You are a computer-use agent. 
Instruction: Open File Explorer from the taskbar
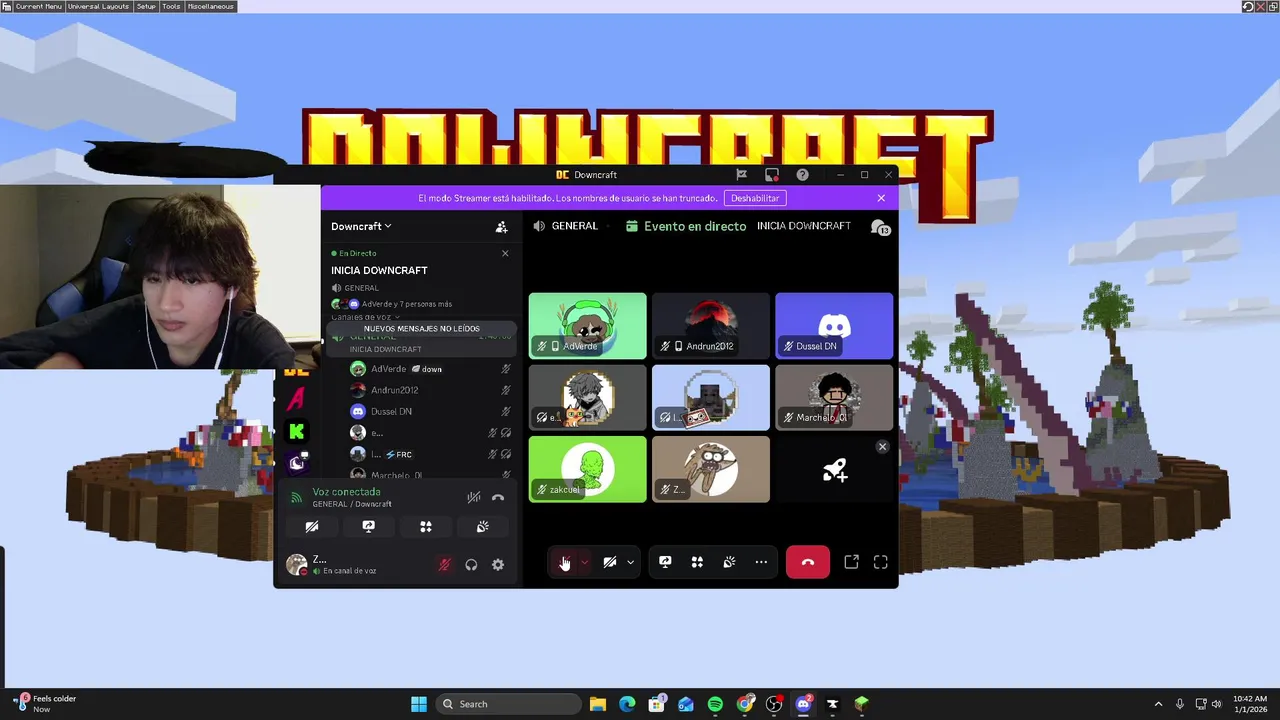point(598,704)
